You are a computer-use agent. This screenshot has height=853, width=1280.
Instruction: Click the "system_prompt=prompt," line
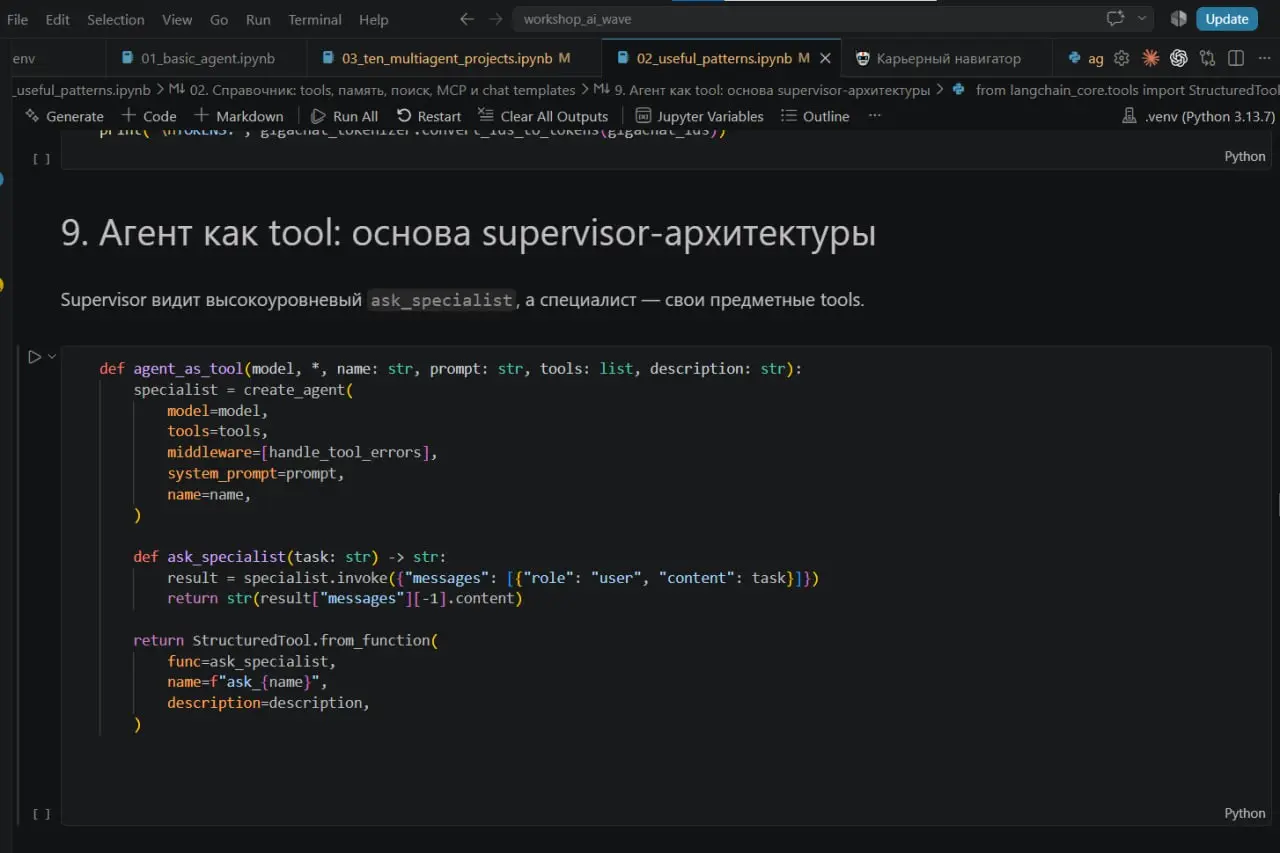click(256, 473)
